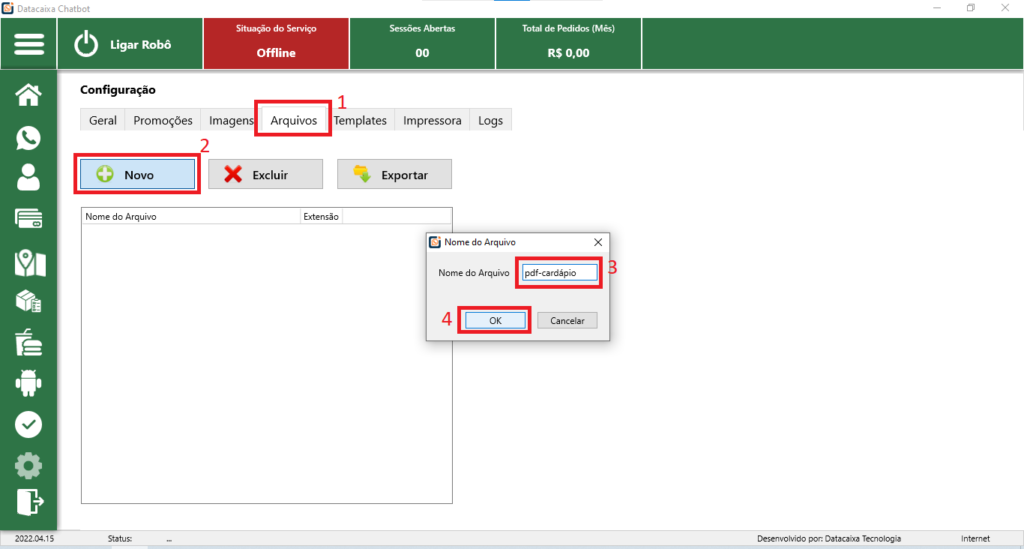Open the WhatsApp sidebar icon
This screenshot has width=1024, height=549.
[29, 138]
